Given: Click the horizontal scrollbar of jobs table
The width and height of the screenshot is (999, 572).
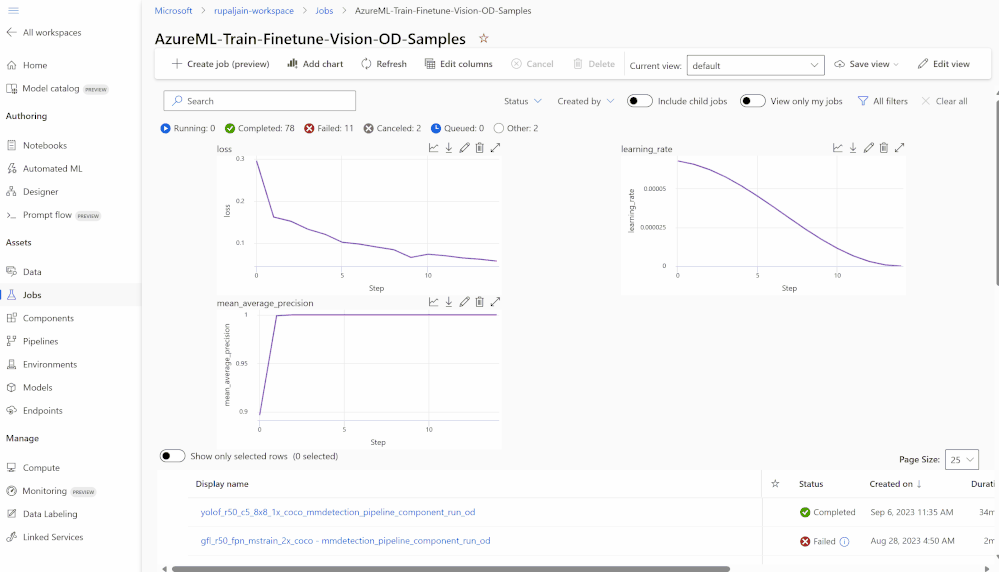Looking at the screenshot, I should pos(451,569).
